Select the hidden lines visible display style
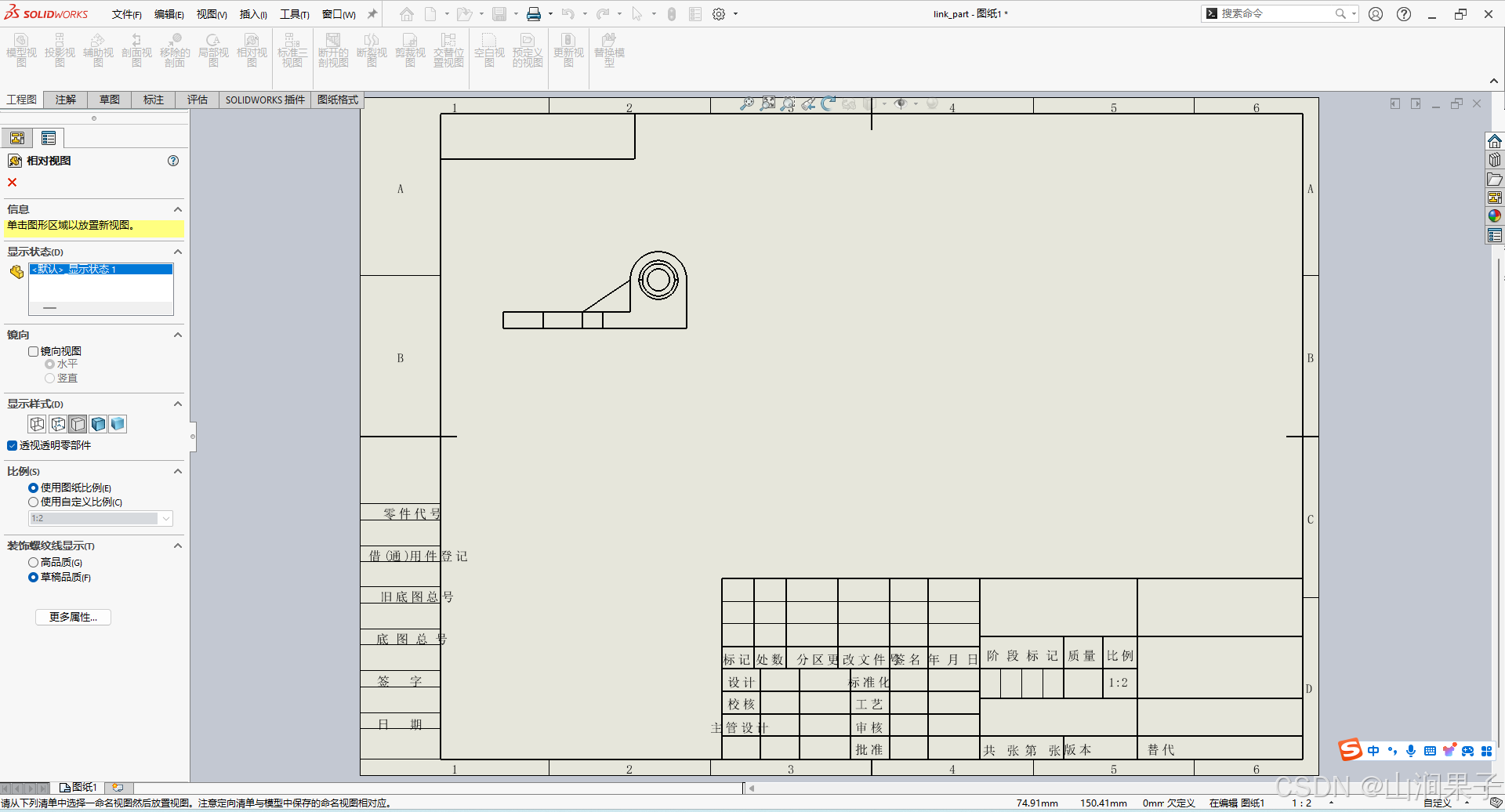Screen dimensions: 1505x812 click(58, 424)
